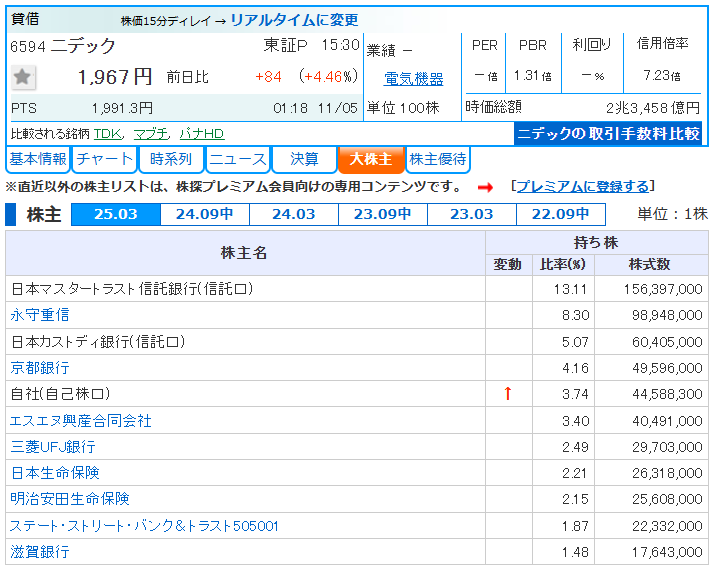Click プレミアムに登録する link

(581, 186)
